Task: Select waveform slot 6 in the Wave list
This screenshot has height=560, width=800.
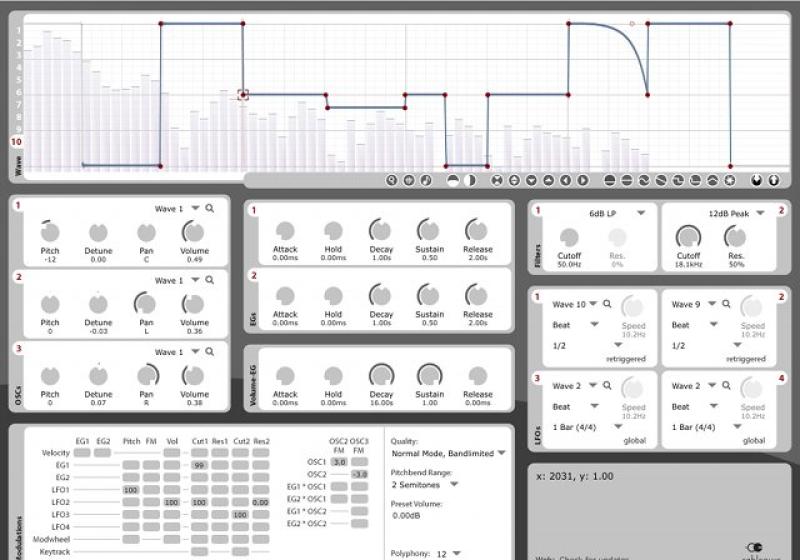Action: (19, 92)
